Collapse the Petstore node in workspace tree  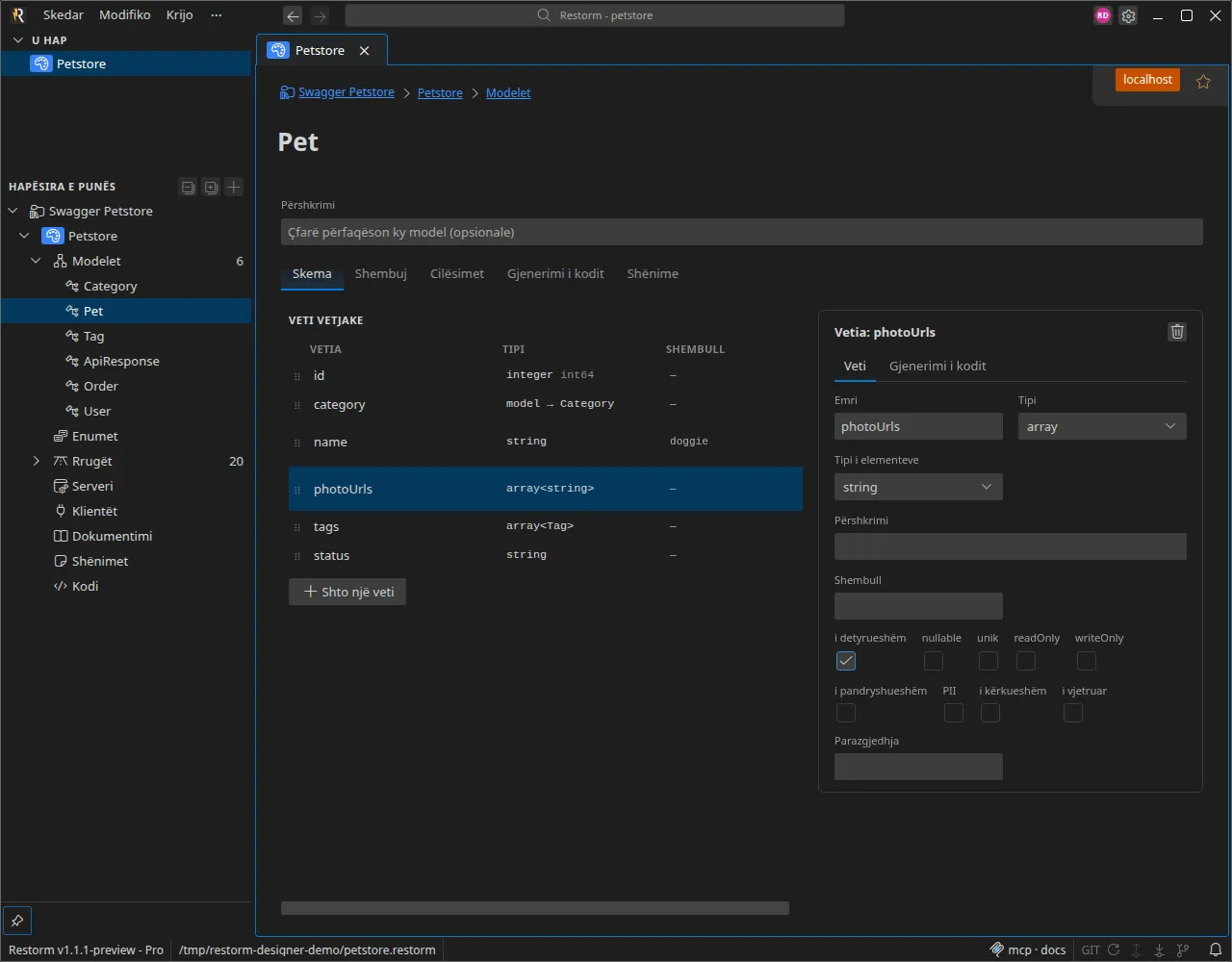coord(25,236)
